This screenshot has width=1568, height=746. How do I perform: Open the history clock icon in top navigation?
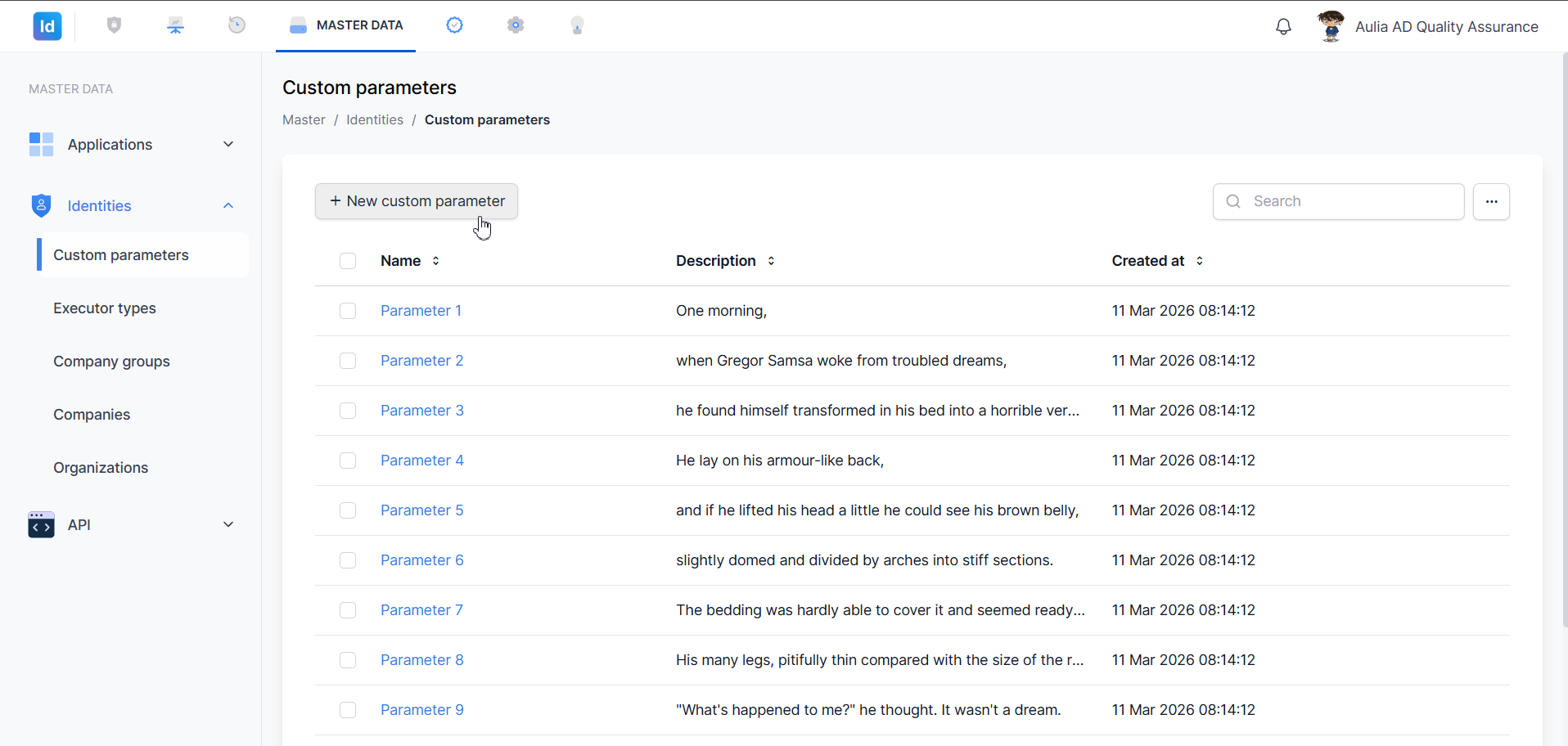237,25
